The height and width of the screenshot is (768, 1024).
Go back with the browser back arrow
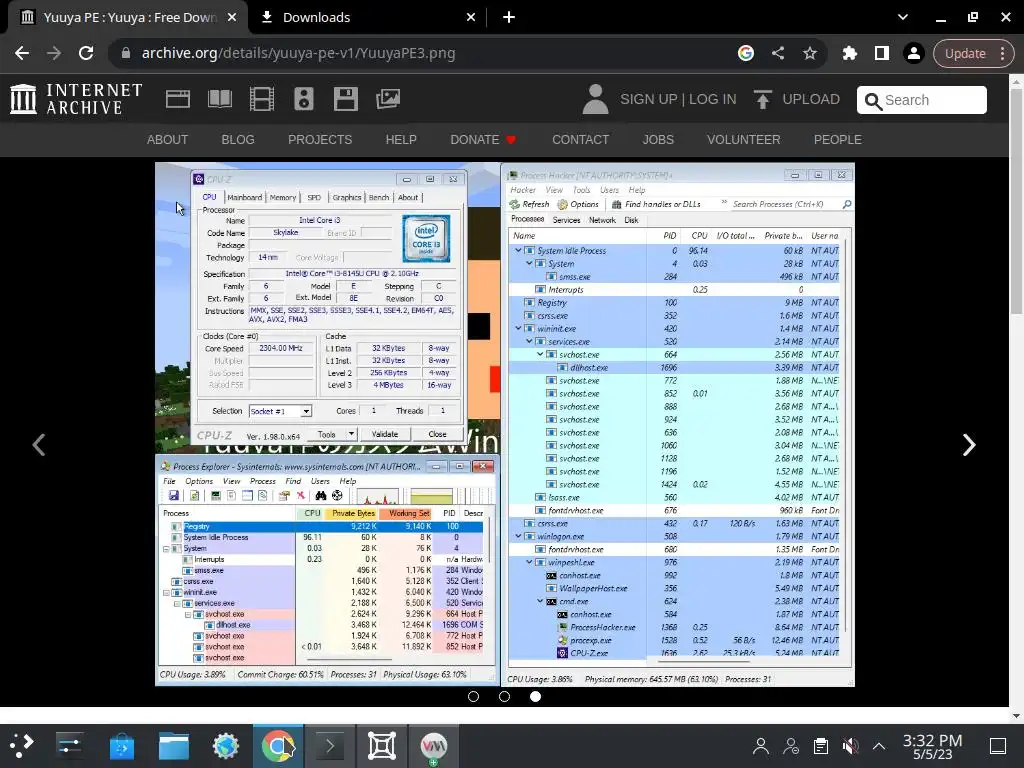coord(22,54)
